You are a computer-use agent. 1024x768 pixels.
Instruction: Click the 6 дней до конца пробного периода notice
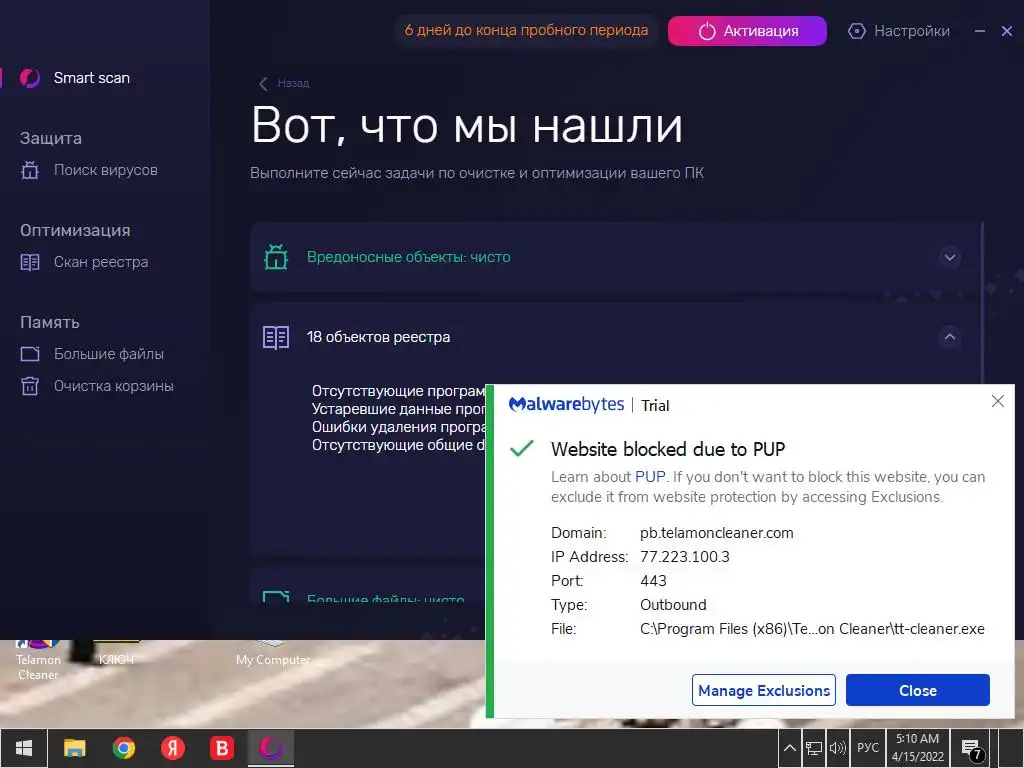[526, 30]
